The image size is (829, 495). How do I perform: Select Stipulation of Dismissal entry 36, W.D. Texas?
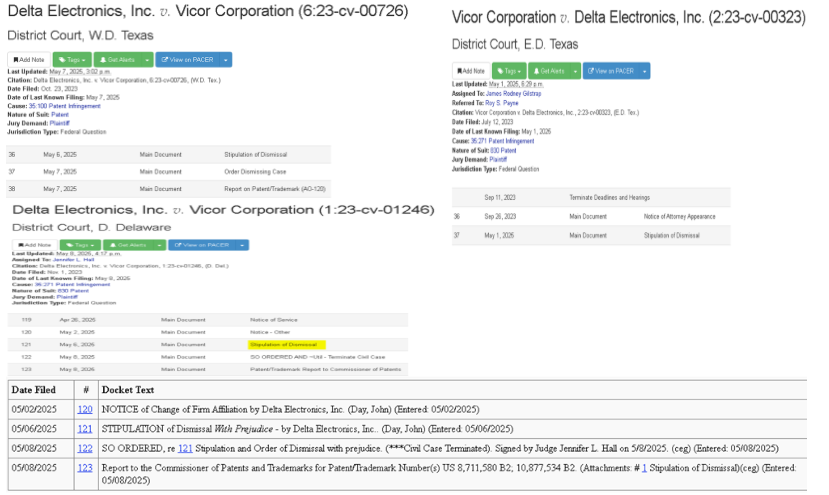click(x=169, y=154)
